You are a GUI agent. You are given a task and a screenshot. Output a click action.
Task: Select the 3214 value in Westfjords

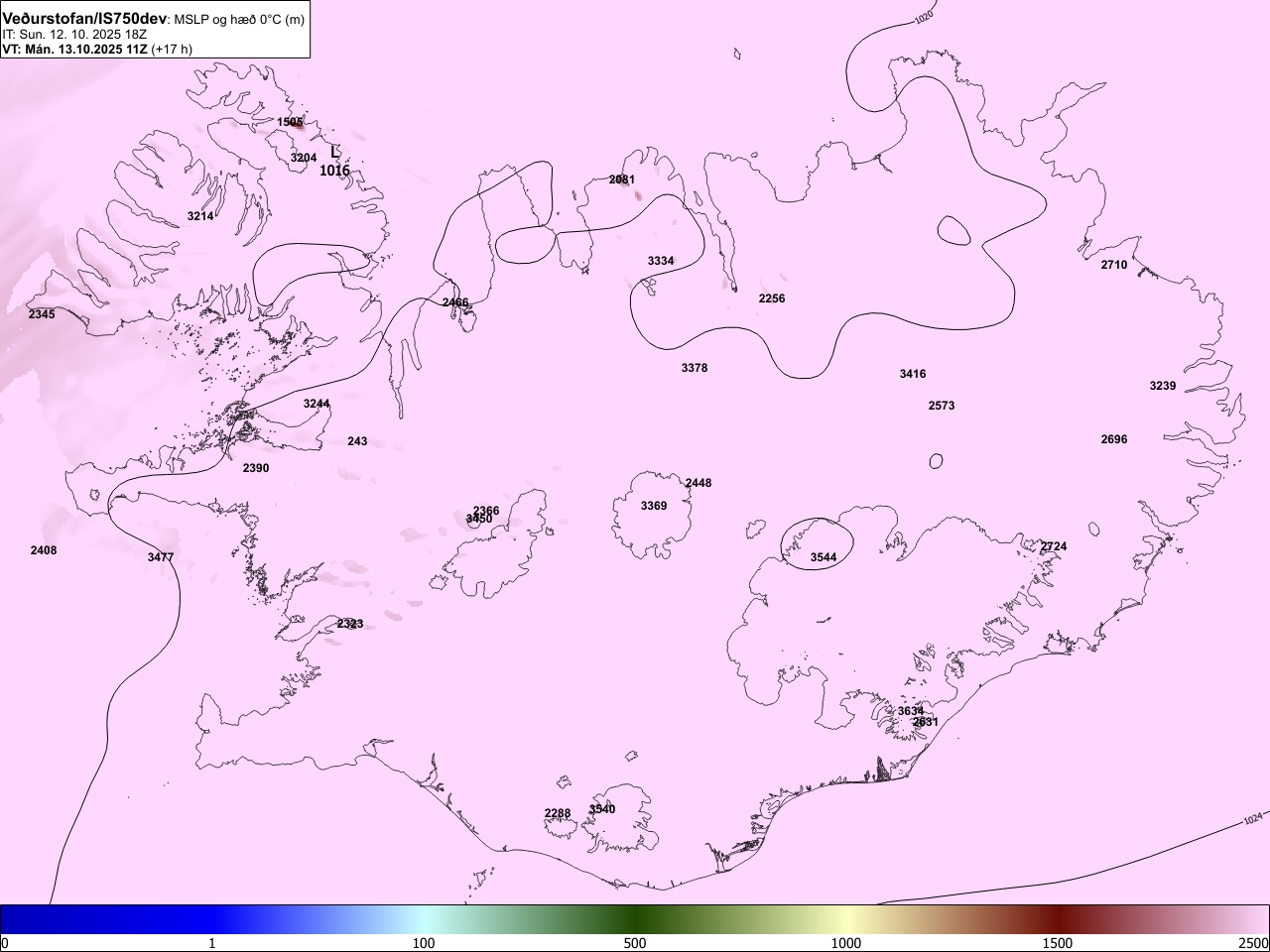tap(200, 216)
